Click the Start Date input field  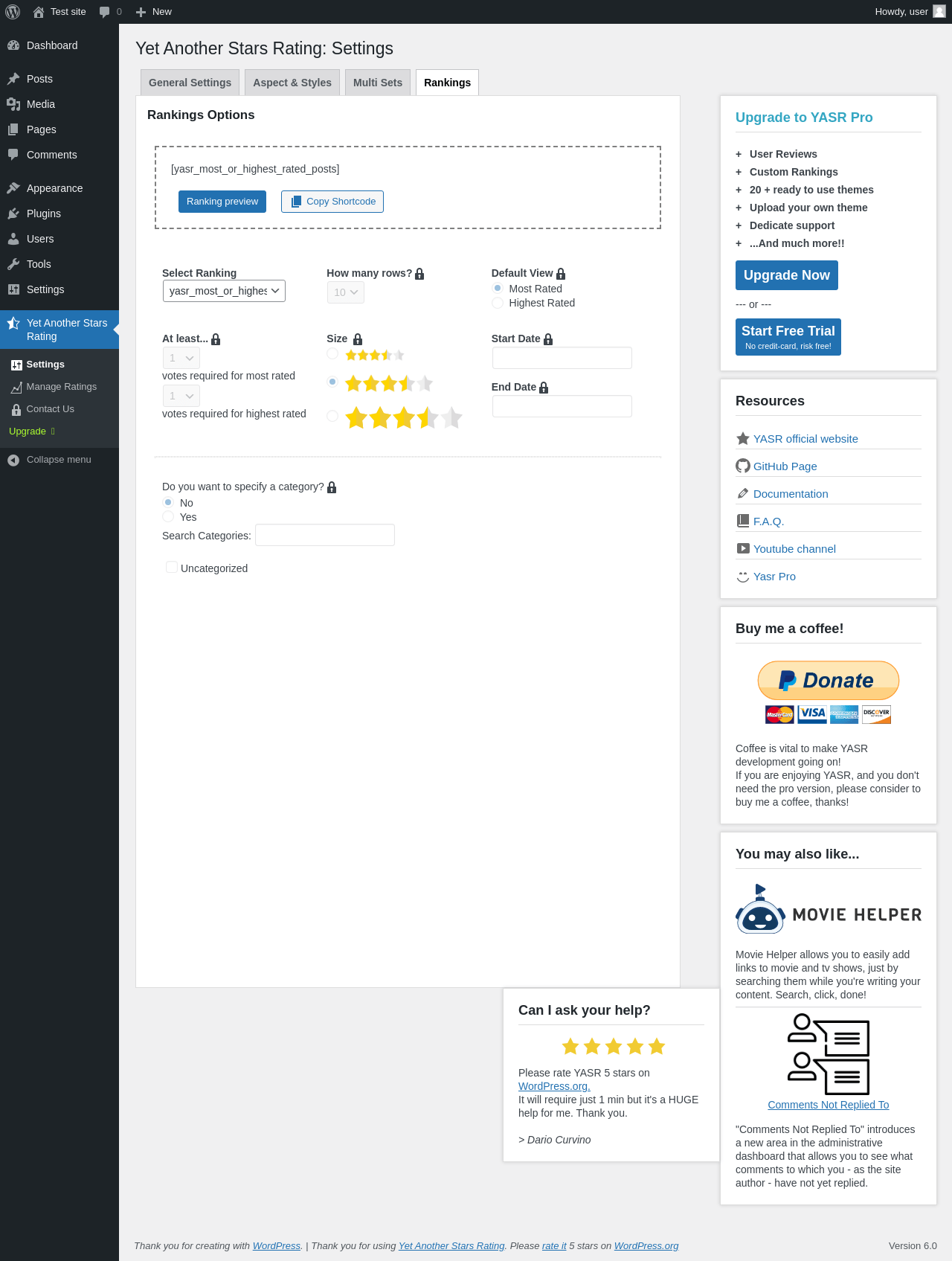[562, 358]
